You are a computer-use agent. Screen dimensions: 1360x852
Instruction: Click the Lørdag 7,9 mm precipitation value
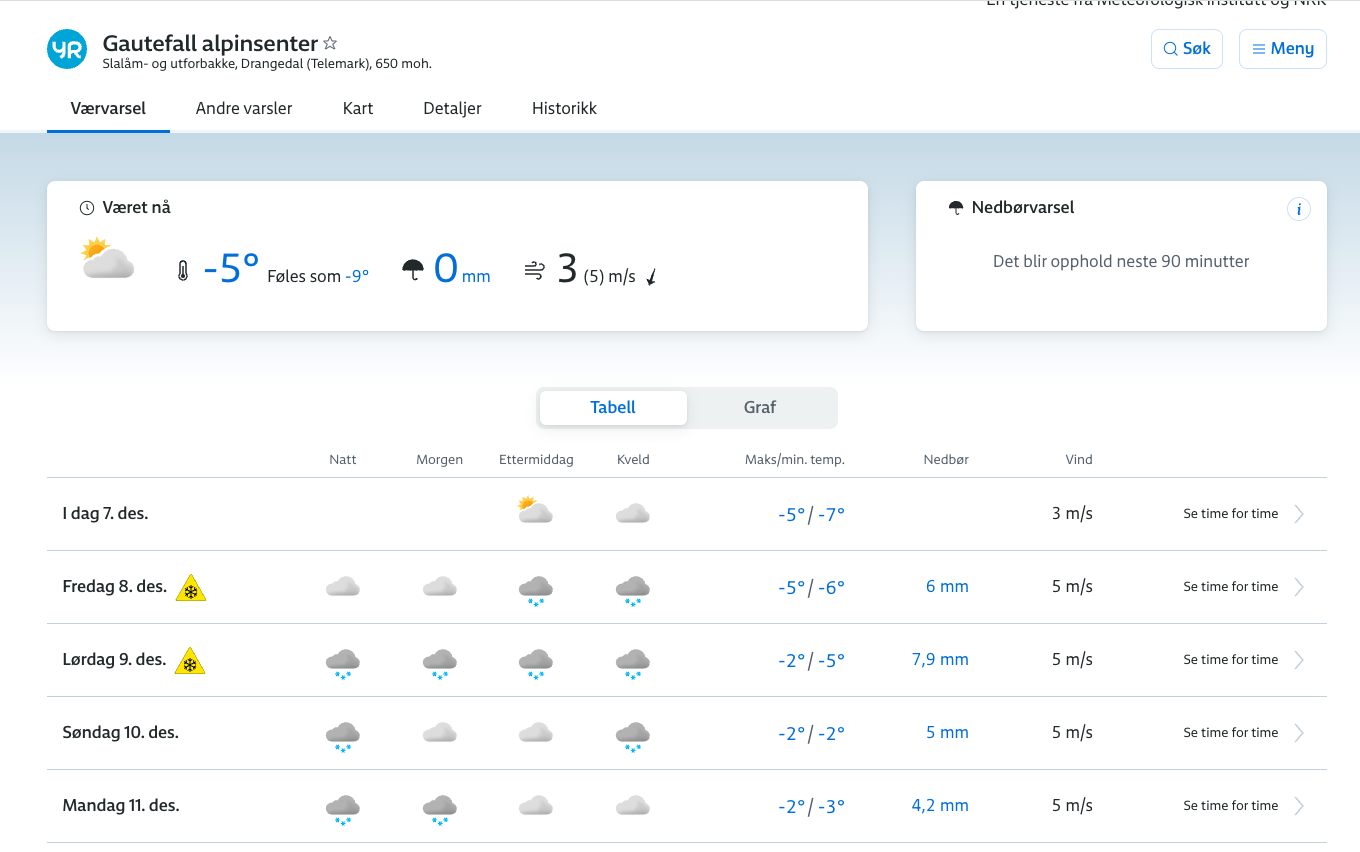[940, 660]
